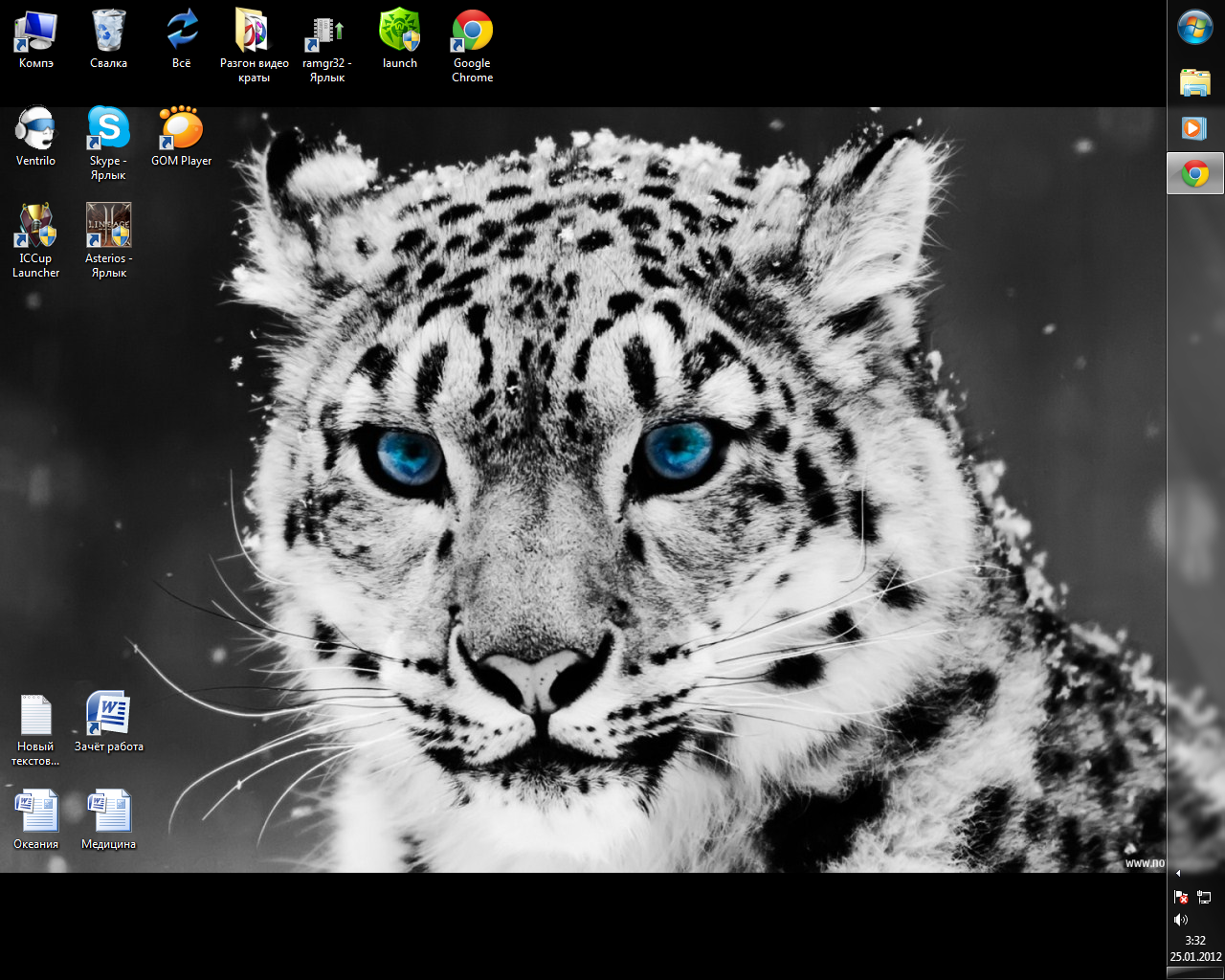Open Windows Explorer from the taskbar
1225x980 pixels.
[x=1195, y=82]
